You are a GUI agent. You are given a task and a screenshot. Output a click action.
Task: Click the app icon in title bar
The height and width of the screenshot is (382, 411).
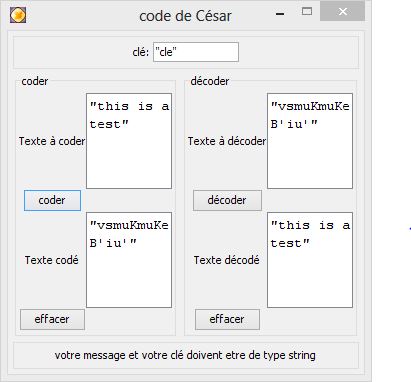[18, 15]
